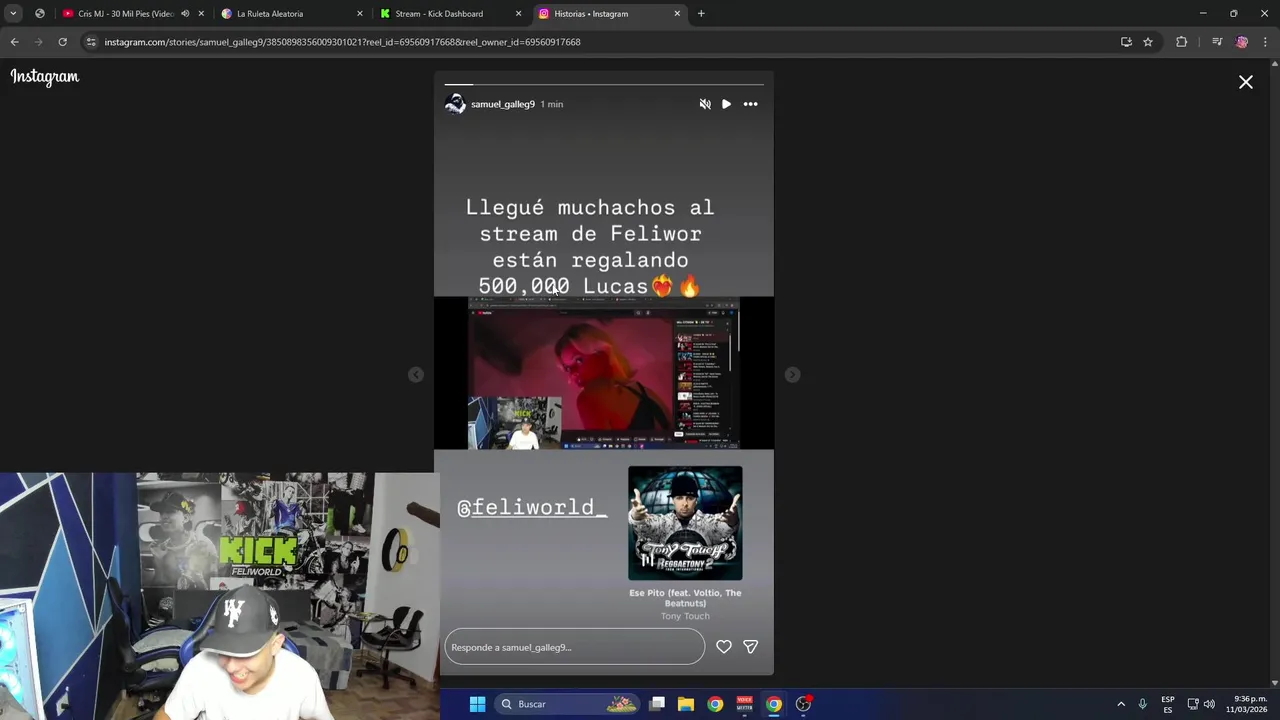Unmute the Instagram story audio
The image size is (1280, 720).
(705, 104)
